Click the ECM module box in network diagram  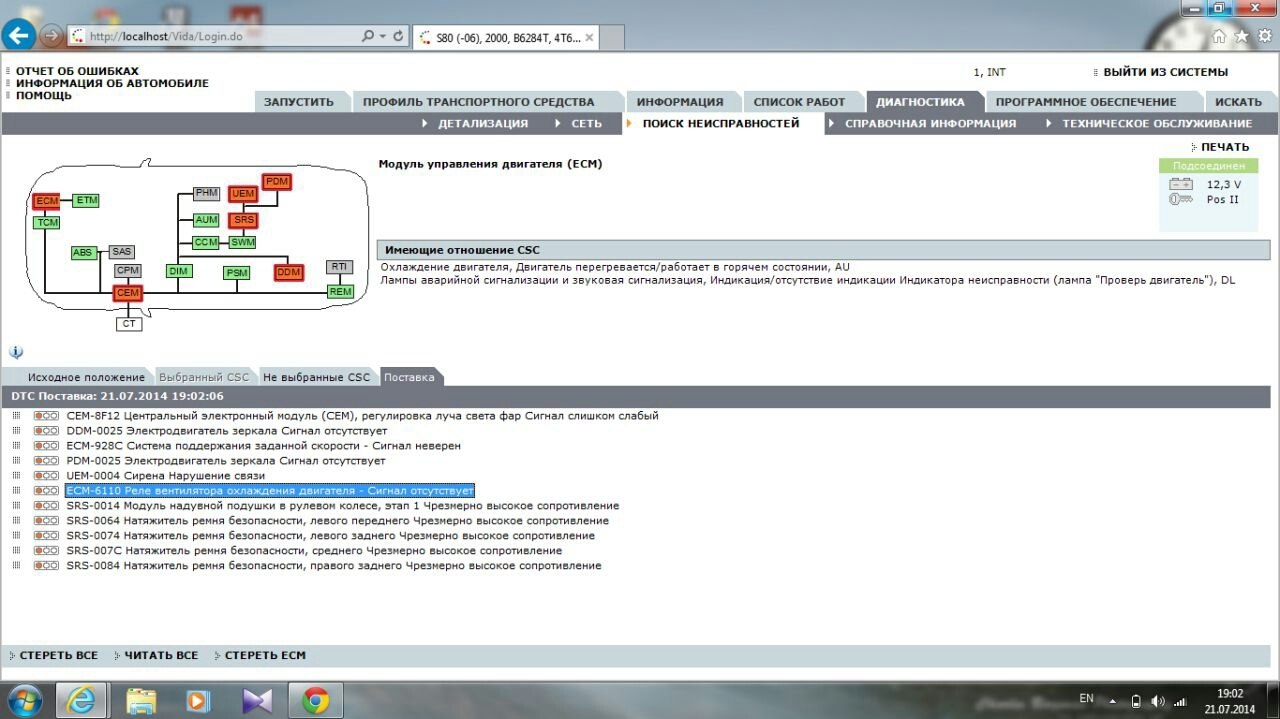coord(47,201)
